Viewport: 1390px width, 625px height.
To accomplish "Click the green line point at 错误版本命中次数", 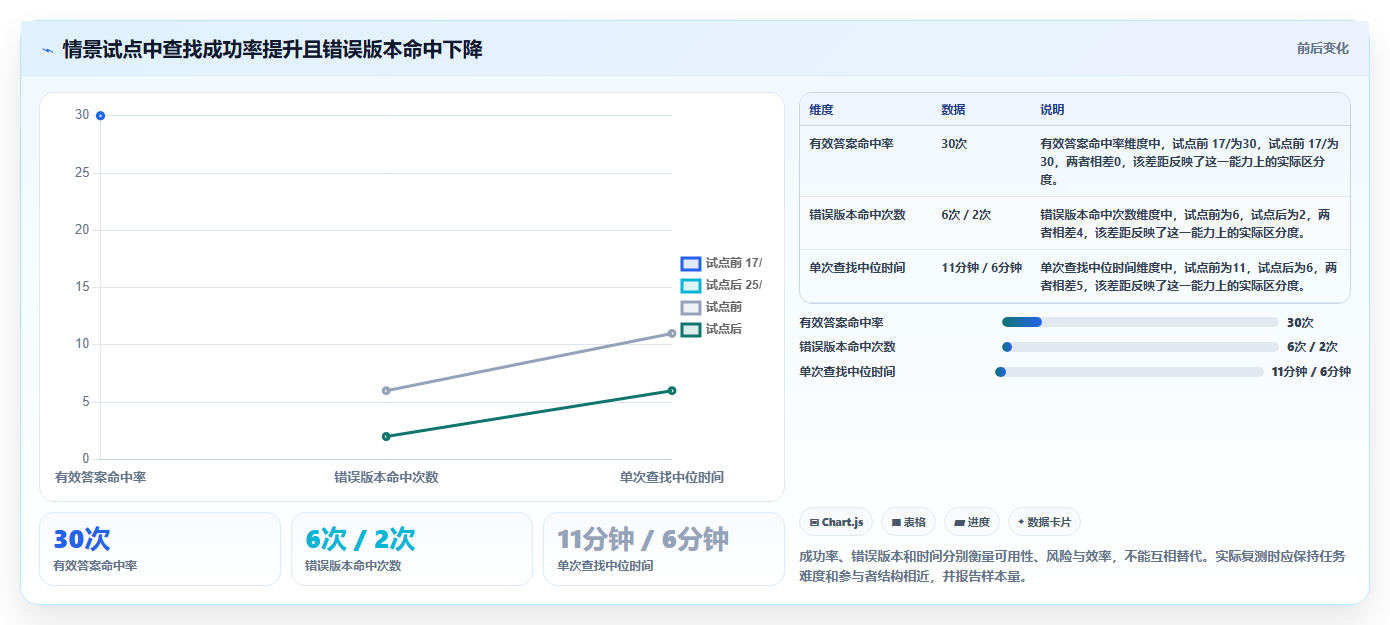I will click(x=386, y=436).
